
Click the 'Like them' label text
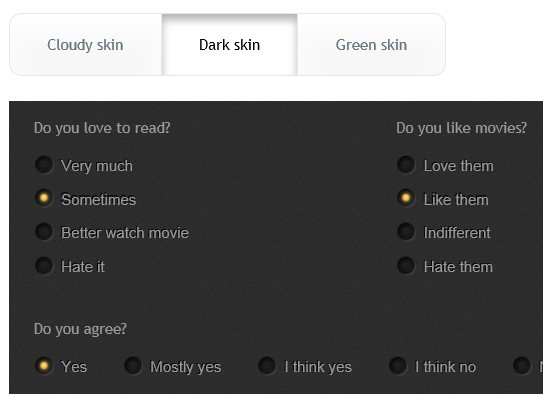pyautogui.click(x=456, y=200)
